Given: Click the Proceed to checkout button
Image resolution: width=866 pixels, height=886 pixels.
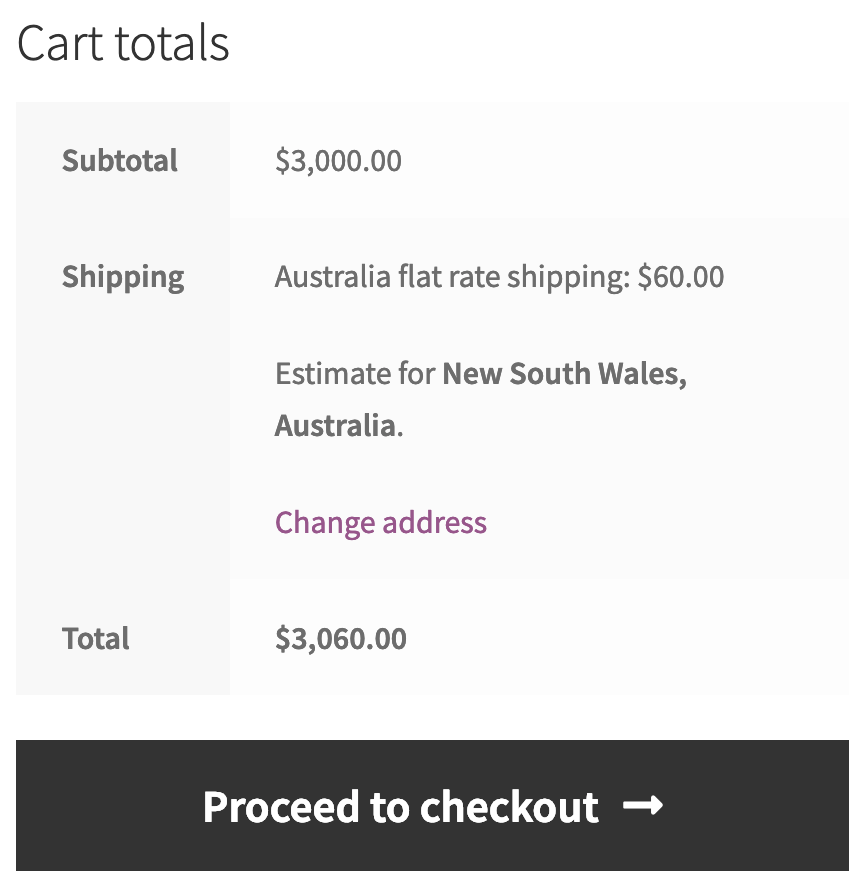Looking at the screenshot, I should coord(432,806).
